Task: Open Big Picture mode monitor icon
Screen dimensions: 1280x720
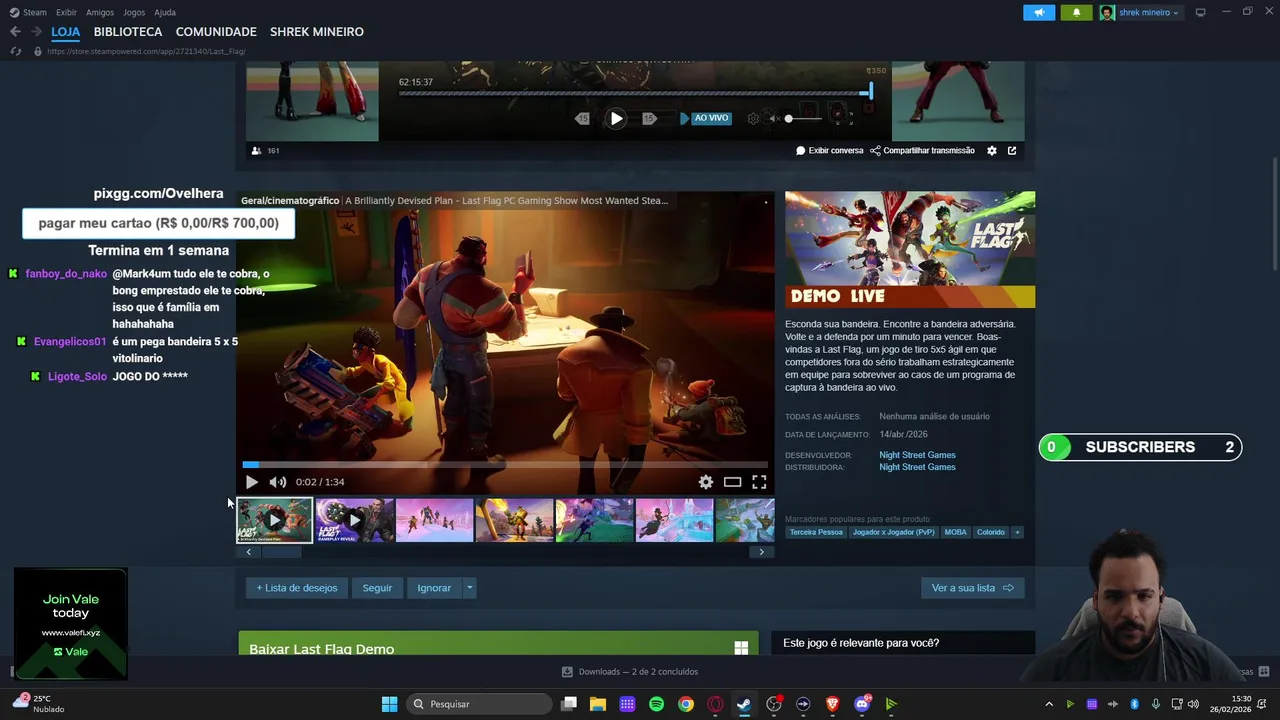Action: tap(1200, 12)
